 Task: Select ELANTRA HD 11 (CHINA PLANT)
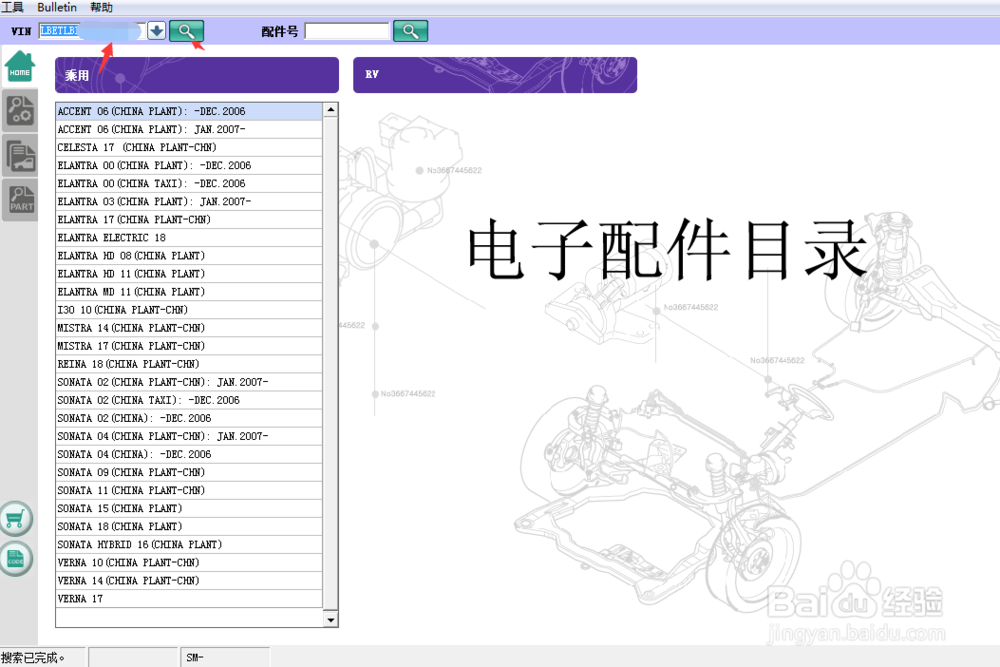(x=189, y=274)
